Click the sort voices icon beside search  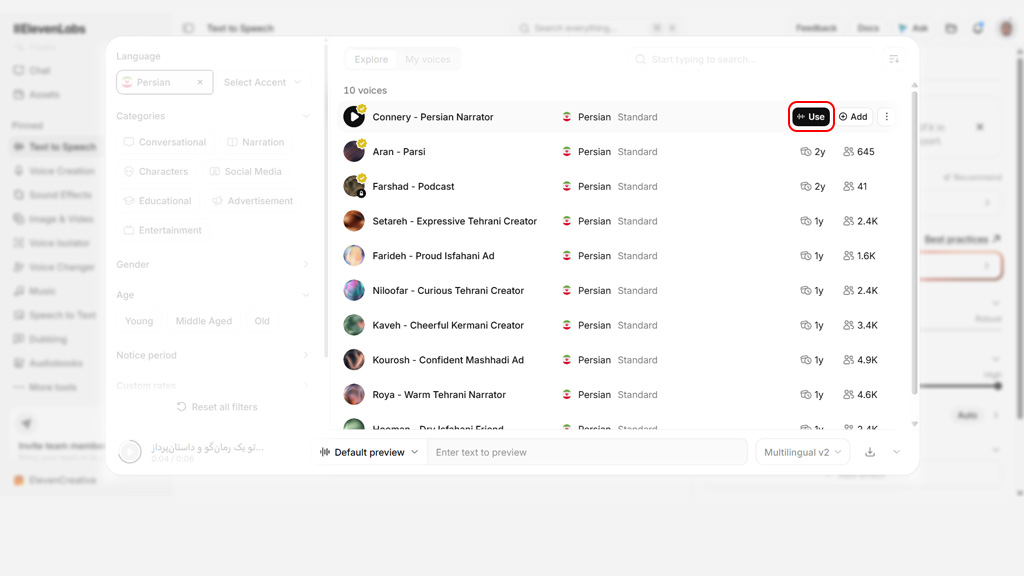[894, 59]
